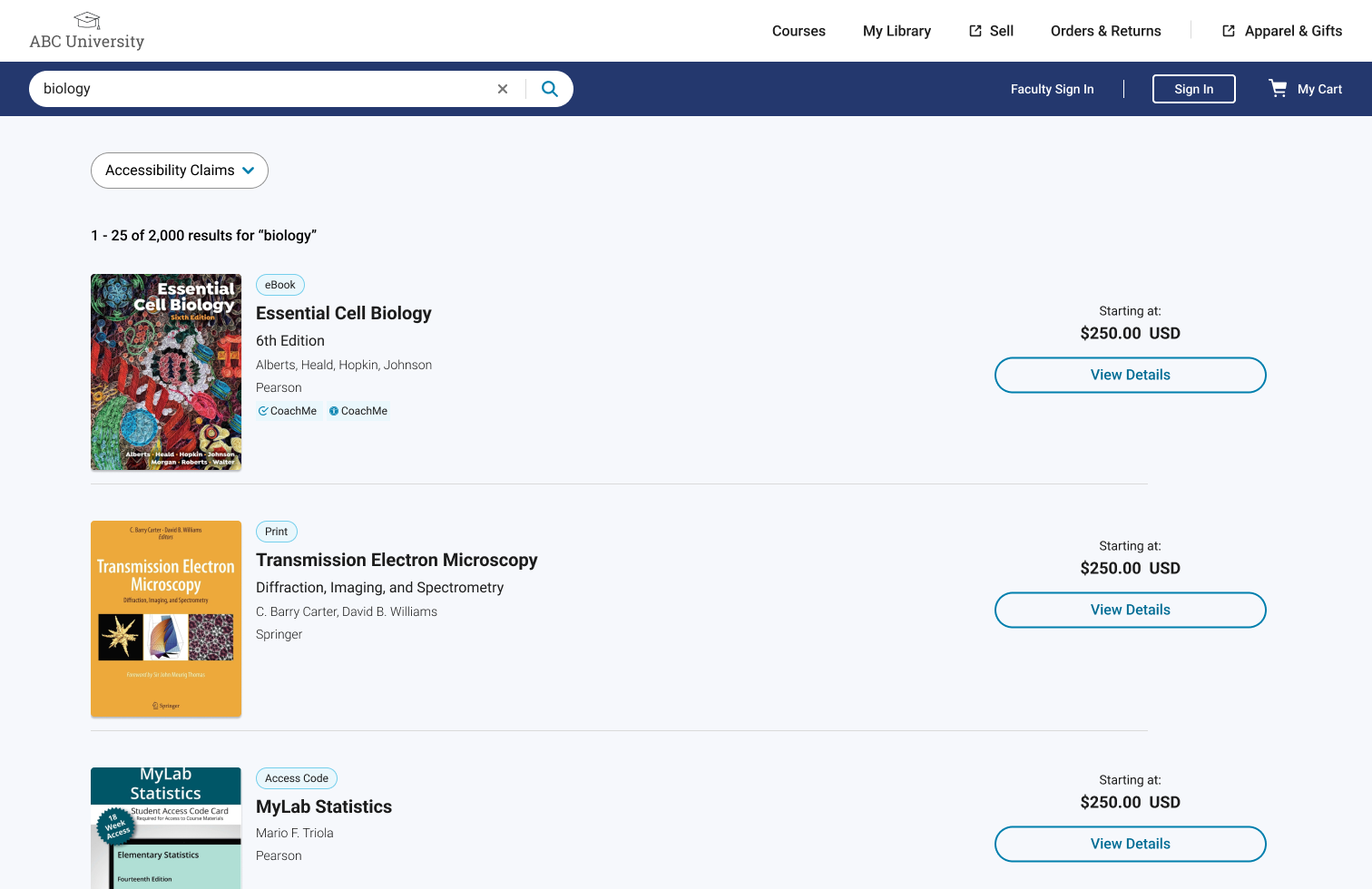View Details for MyLab Statistics

point(1130,844)
